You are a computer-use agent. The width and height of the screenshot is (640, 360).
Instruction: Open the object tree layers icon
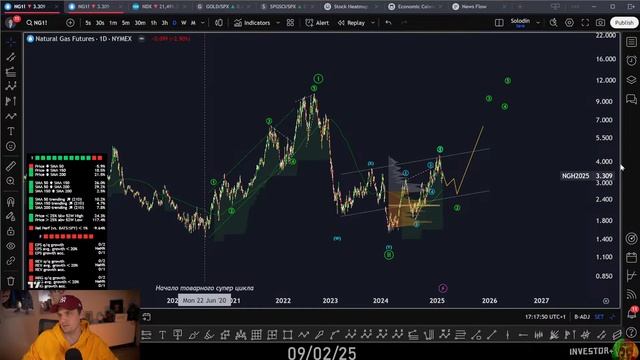tap(631, 80)
